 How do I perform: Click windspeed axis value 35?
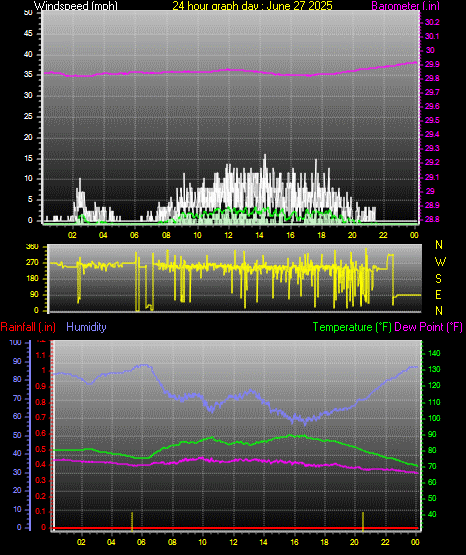28,75
